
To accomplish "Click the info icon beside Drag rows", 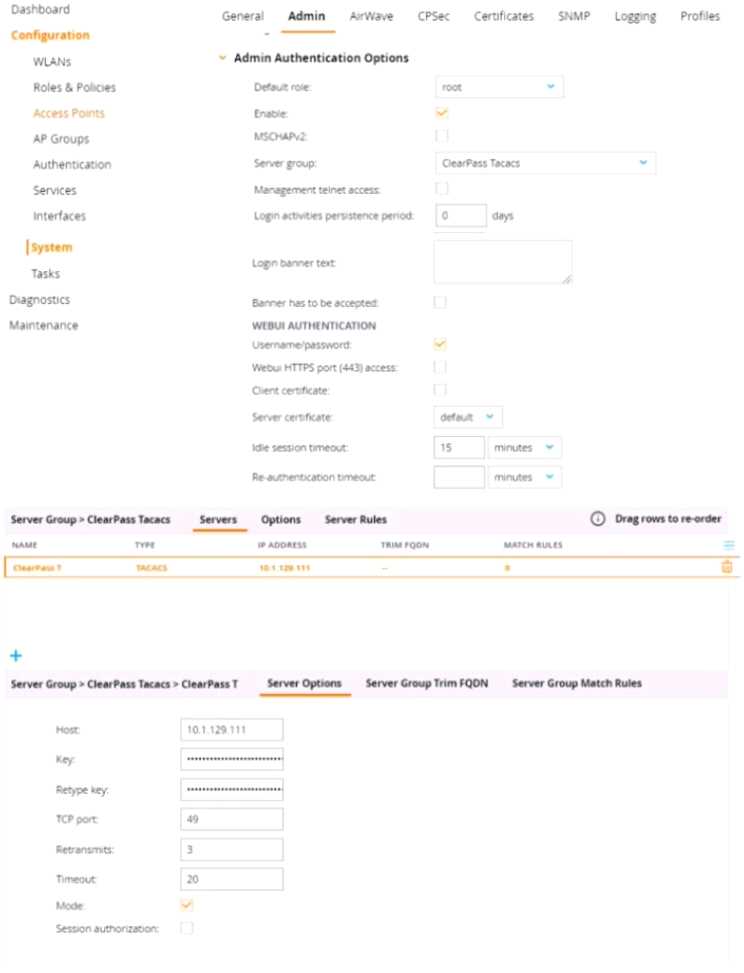I will [598, 519].
